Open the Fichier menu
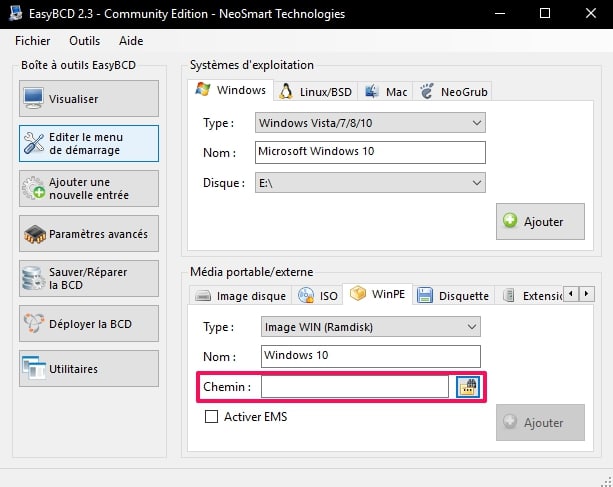This screenshot has width=613, height=487. (x=32, y=41)
